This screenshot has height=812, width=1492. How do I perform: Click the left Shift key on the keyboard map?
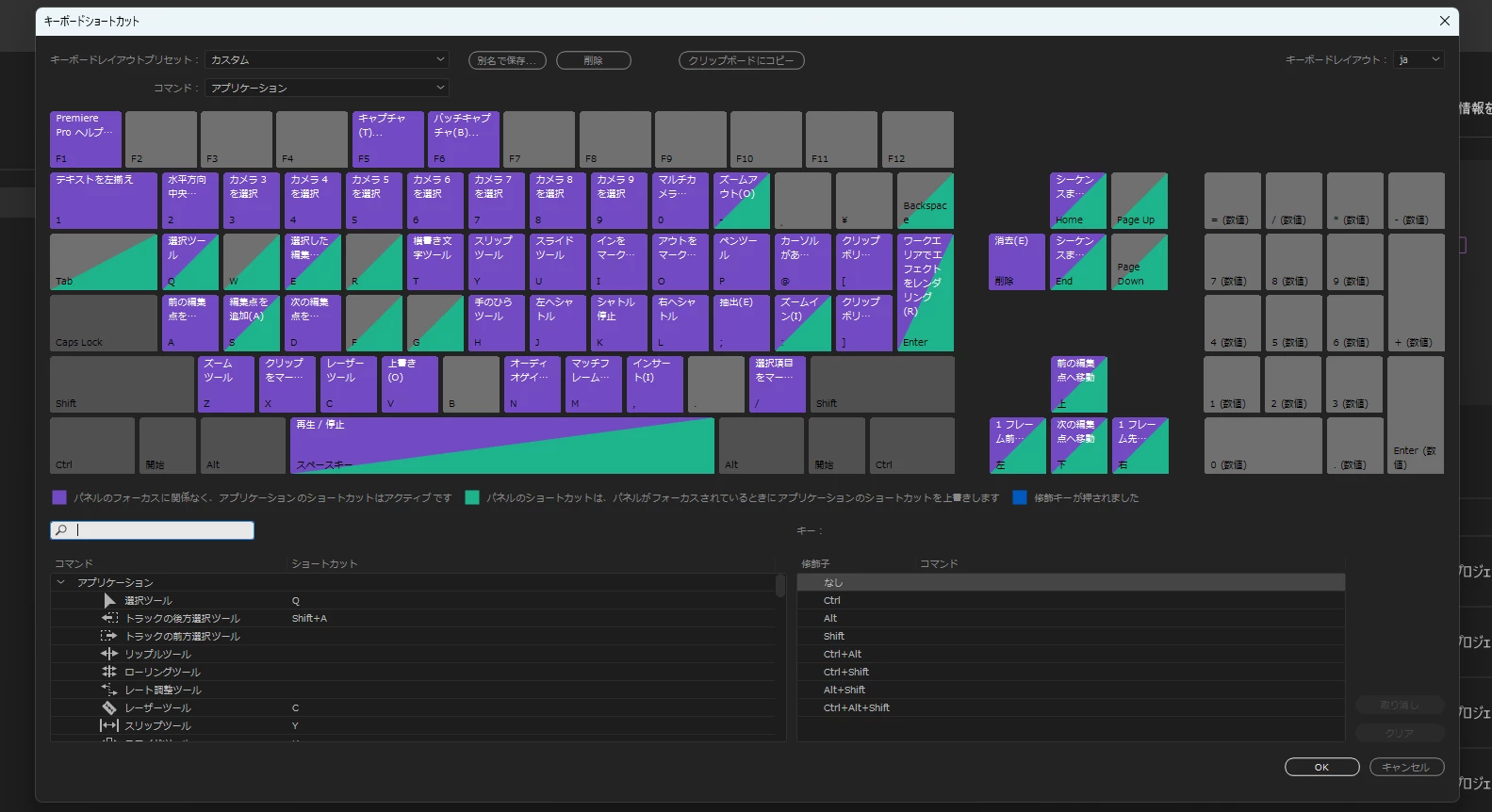click(x=122, y=384)
